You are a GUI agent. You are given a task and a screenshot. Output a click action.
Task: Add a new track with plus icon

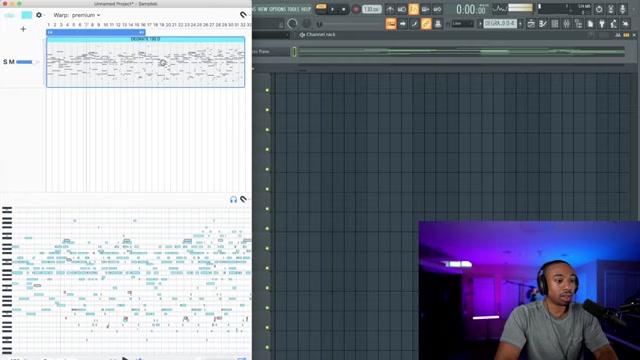click(23, 29)
